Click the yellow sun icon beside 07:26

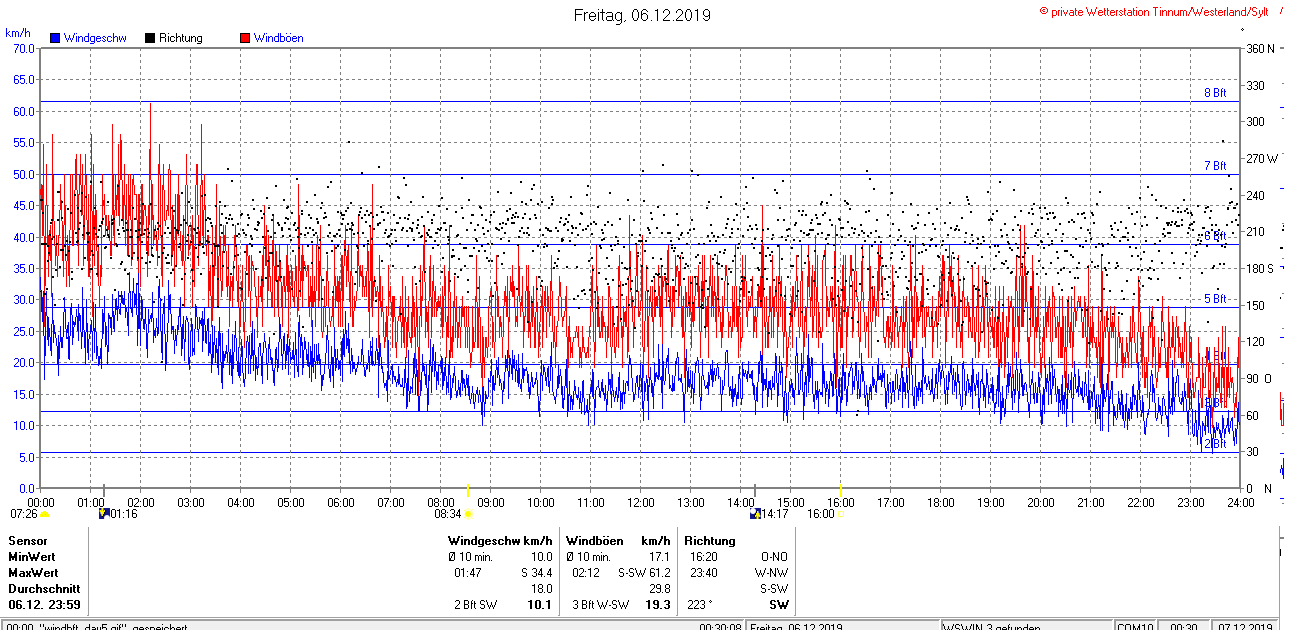click(44, 514)
